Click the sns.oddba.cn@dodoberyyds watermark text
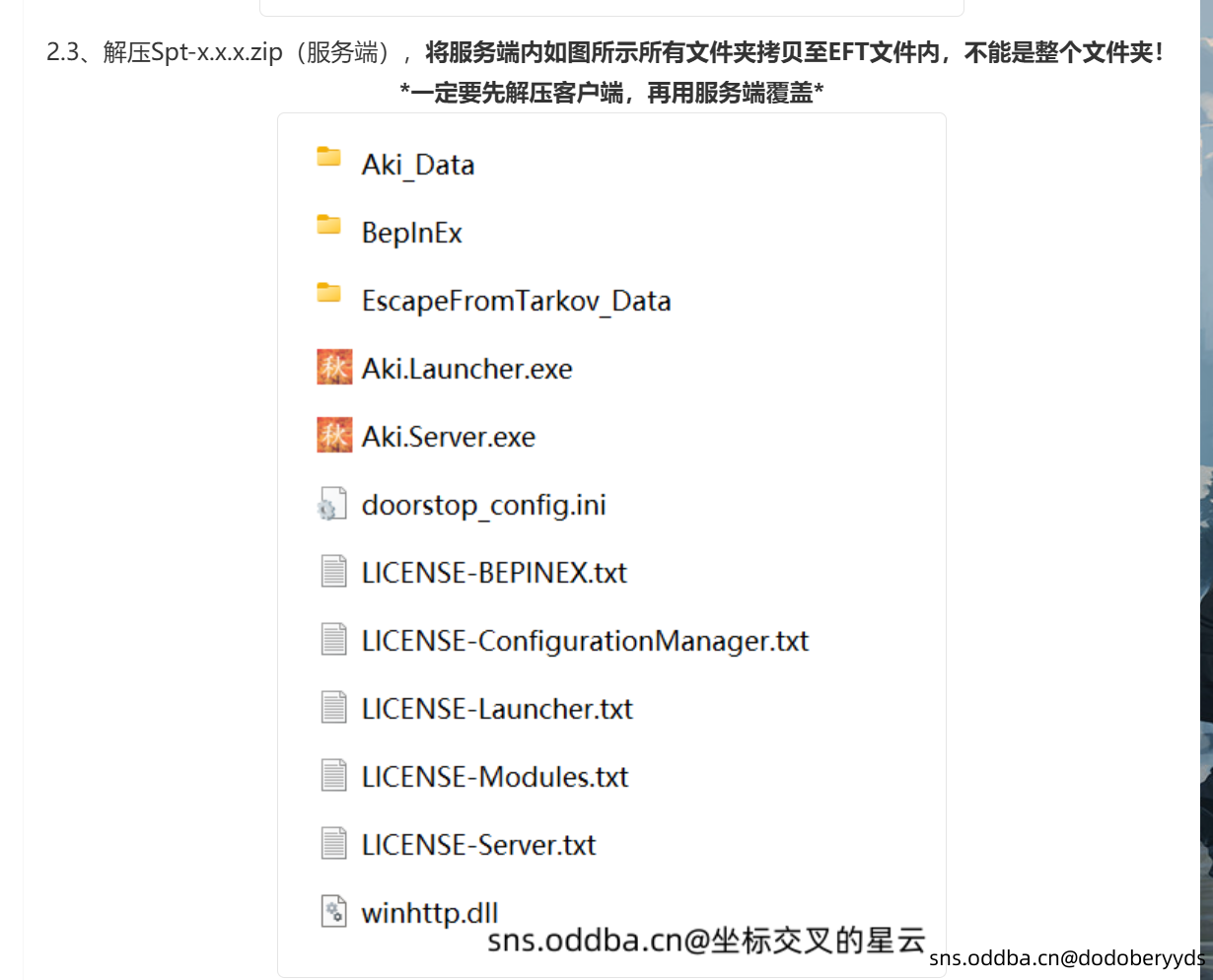 (x=1067, y=958)
